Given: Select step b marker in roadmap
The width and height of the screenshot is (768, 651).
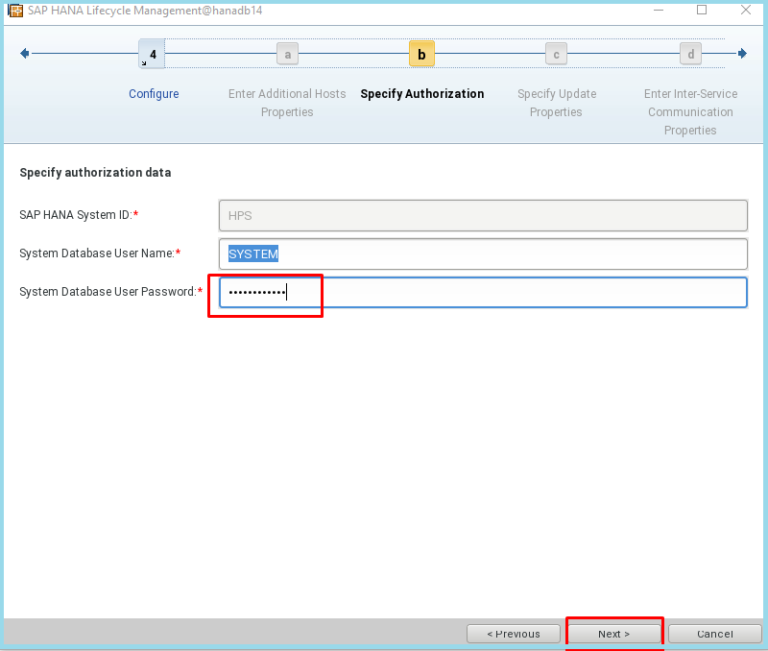Looking at the screenshot, I should click(422, 54).
